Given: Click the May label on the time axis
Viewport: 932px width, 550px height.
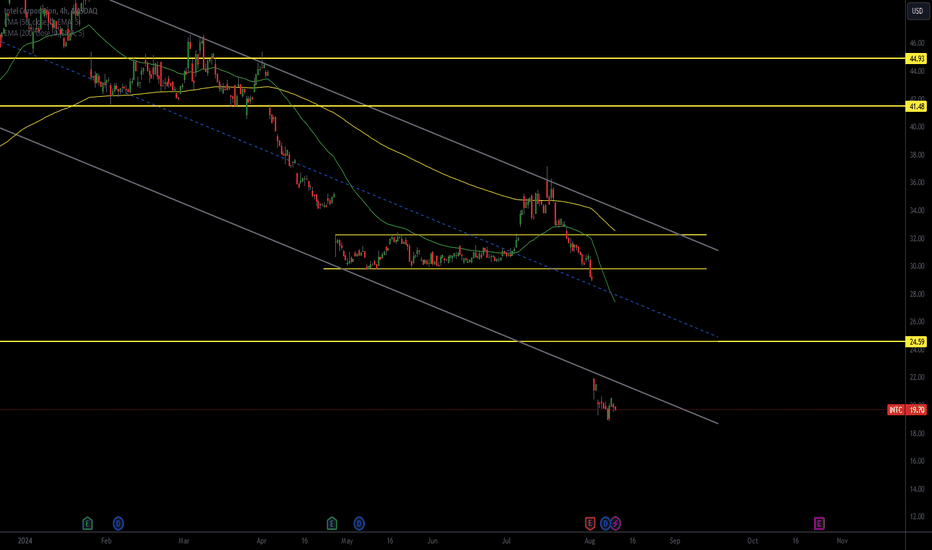Looking at the screenshot, I should pyautogui.click(x=347, y=541).
